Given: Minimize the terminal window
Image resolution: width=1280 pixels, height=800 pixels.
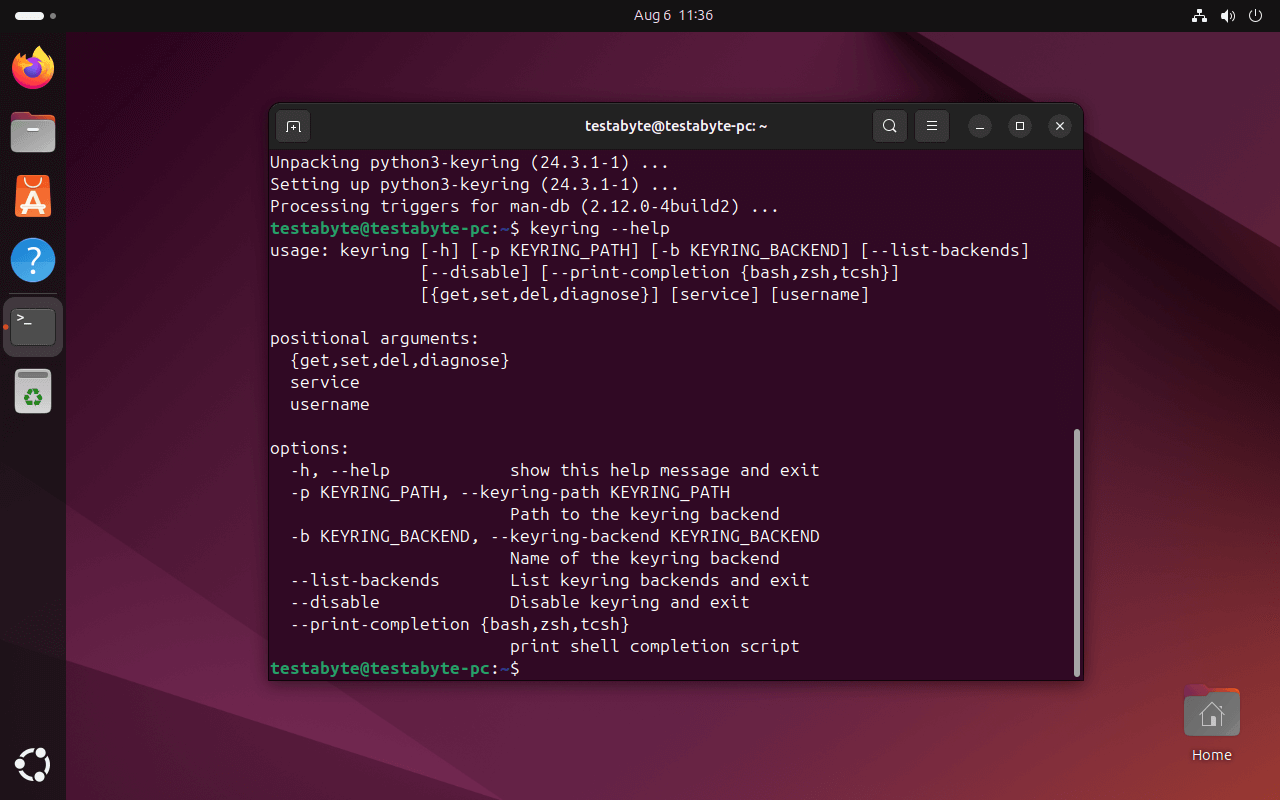Looking at the screenshot, I should coord(978,126).
